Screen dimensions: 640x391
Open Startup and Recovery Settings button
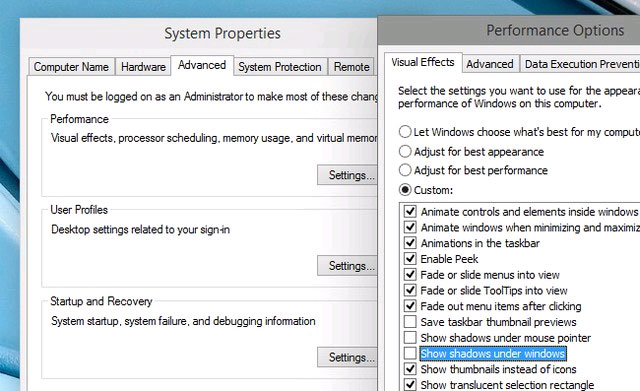click(x=347, y=357)
